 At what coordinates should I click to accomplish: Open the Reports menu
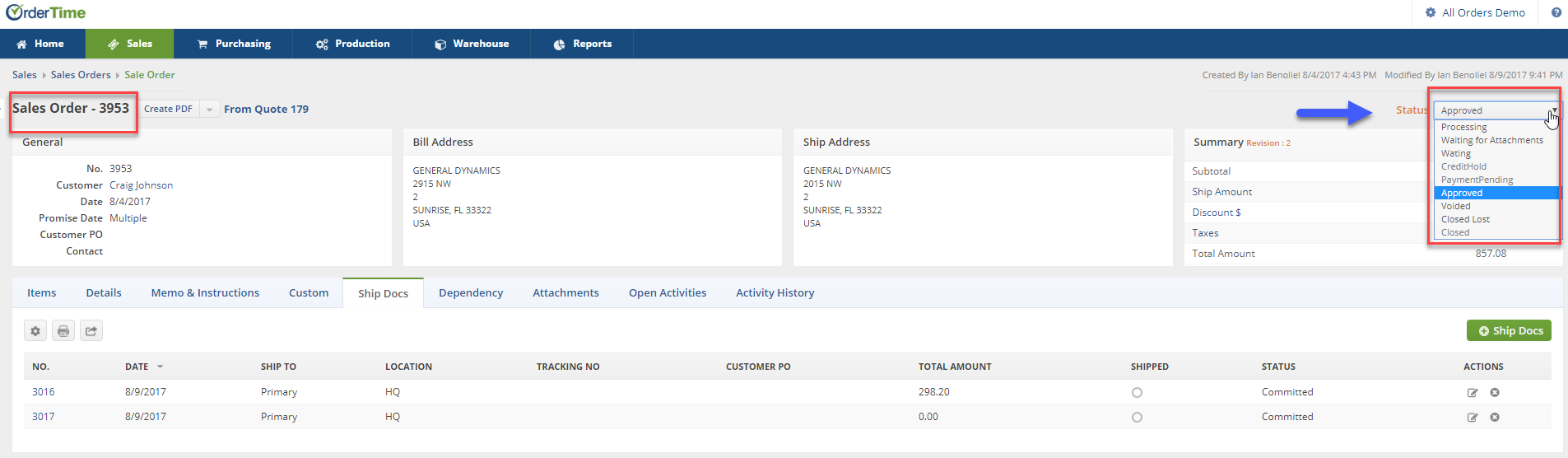pos(582,44)
